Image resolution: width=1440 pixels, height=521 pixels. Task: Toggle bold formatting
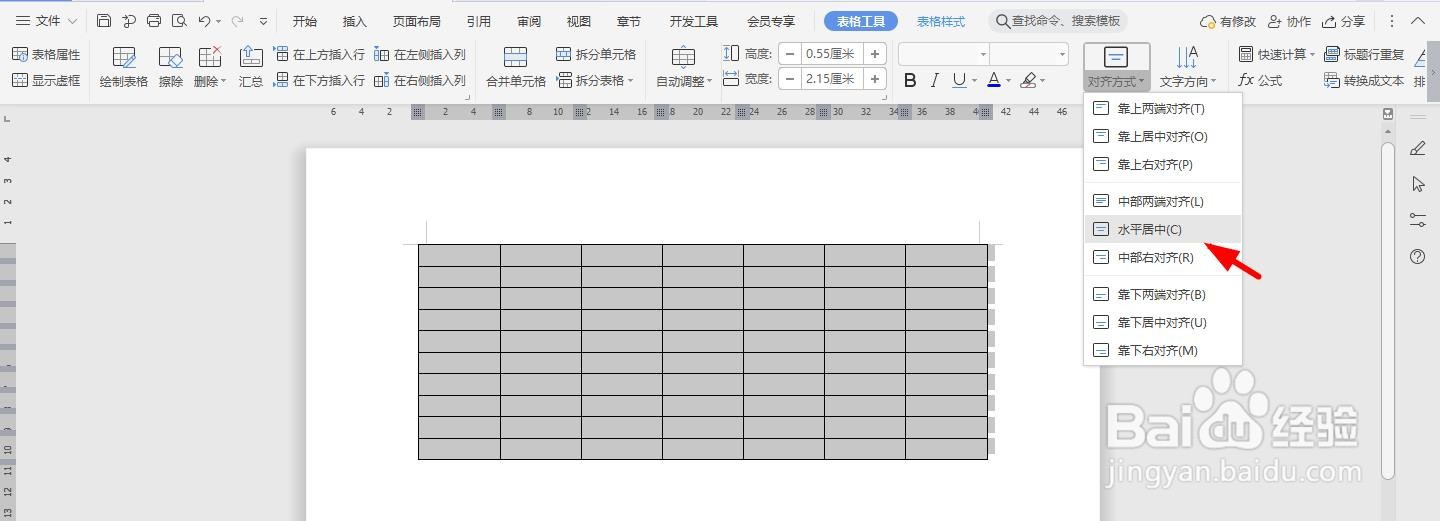pyautogui.click(x=910, y=80)
